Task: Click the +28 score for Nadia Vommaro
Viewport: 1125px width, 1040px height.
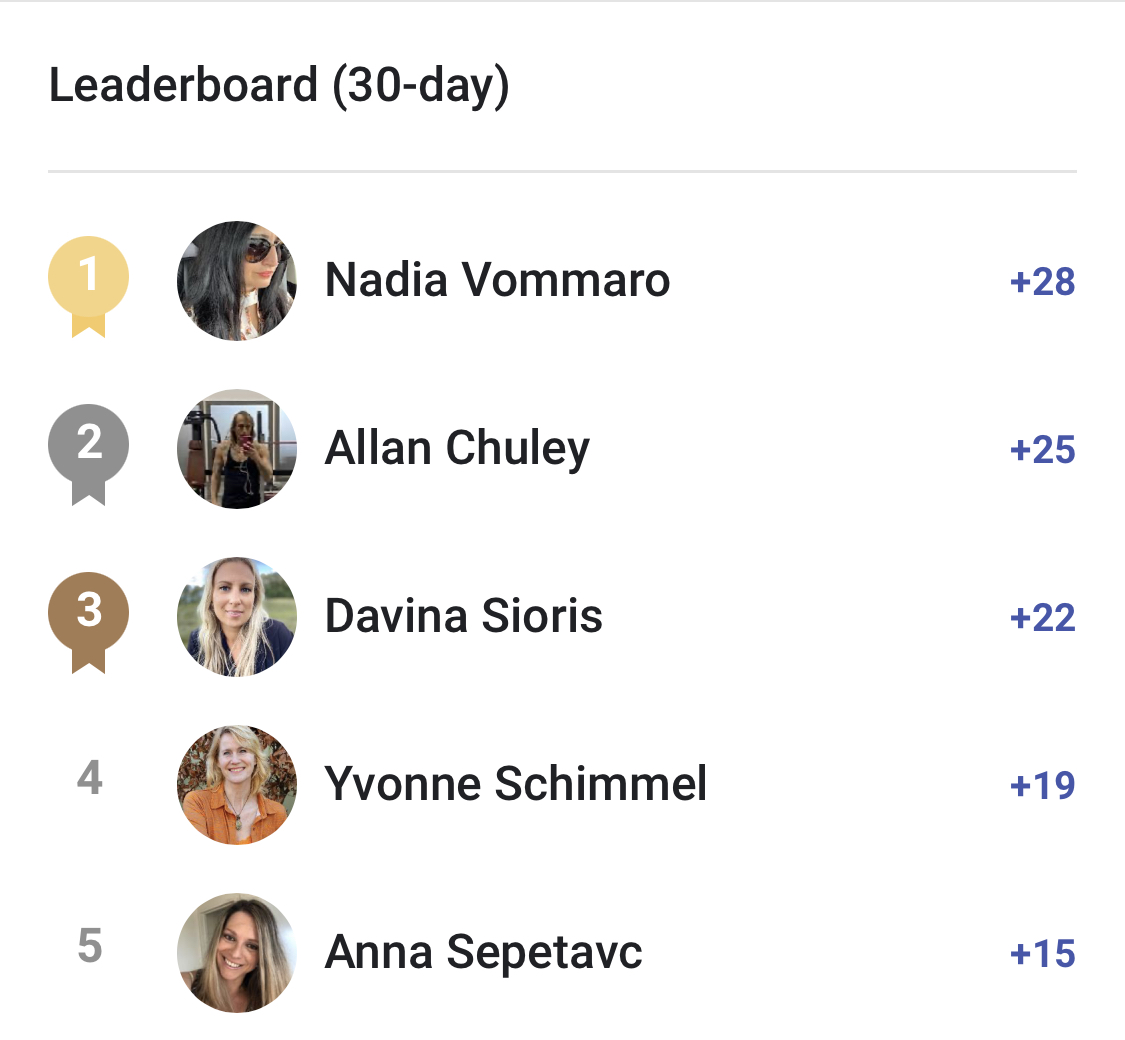Action: pyautogui.click(x=1044, y=281)
